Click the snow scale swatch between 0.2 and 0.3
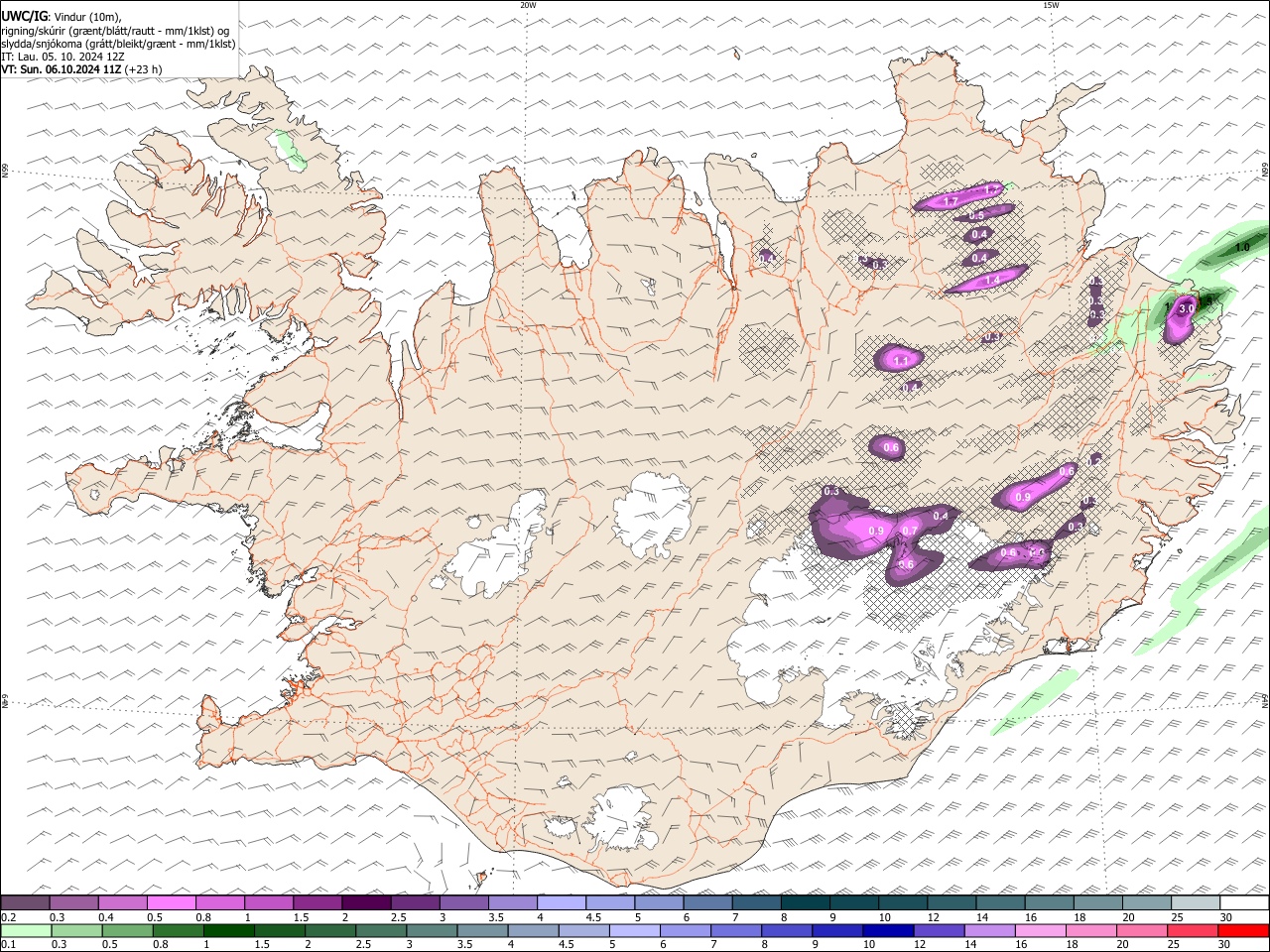 point(26,902)
